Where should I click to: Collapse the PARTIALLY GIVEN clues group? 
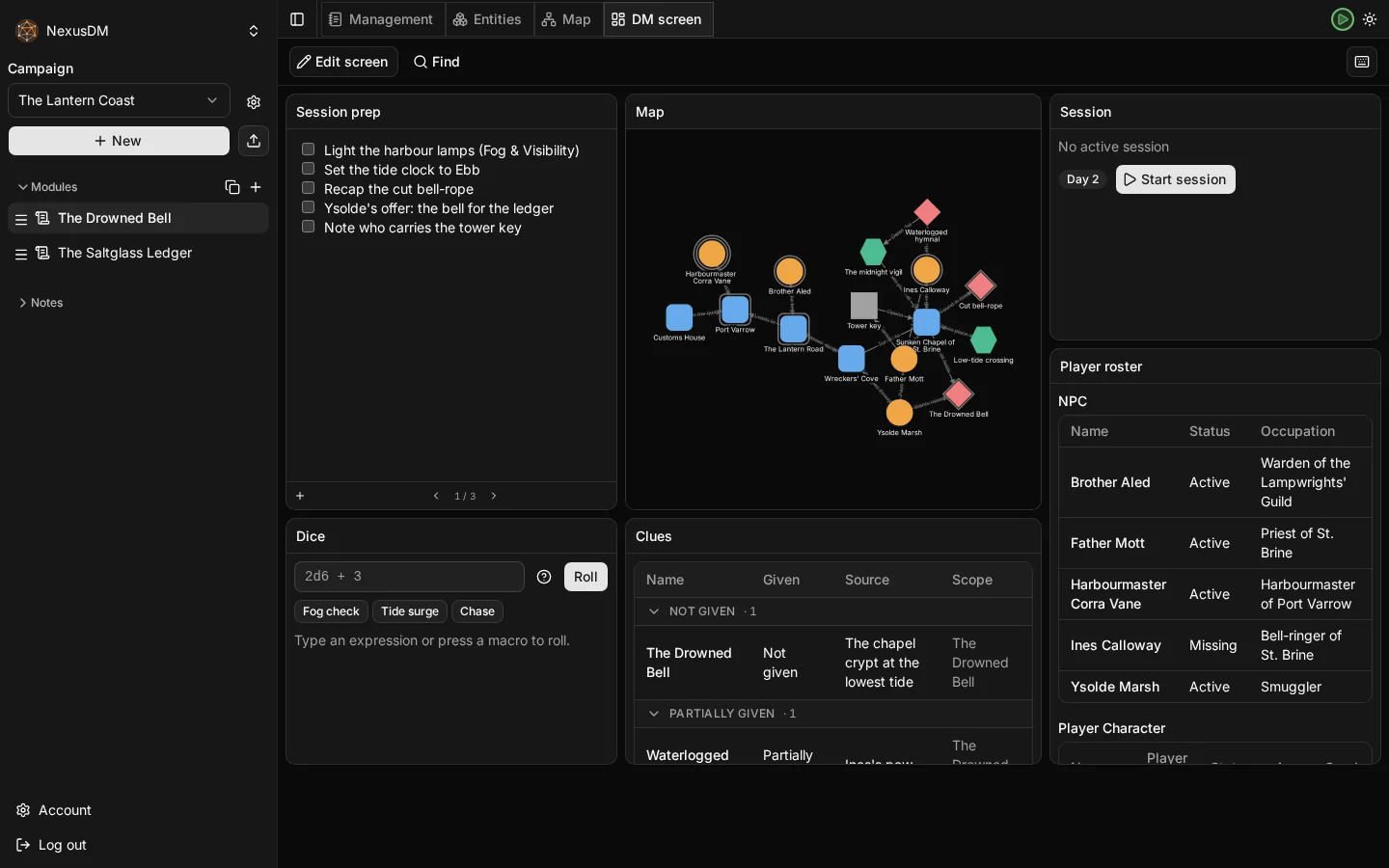click(x=654, y=714)
